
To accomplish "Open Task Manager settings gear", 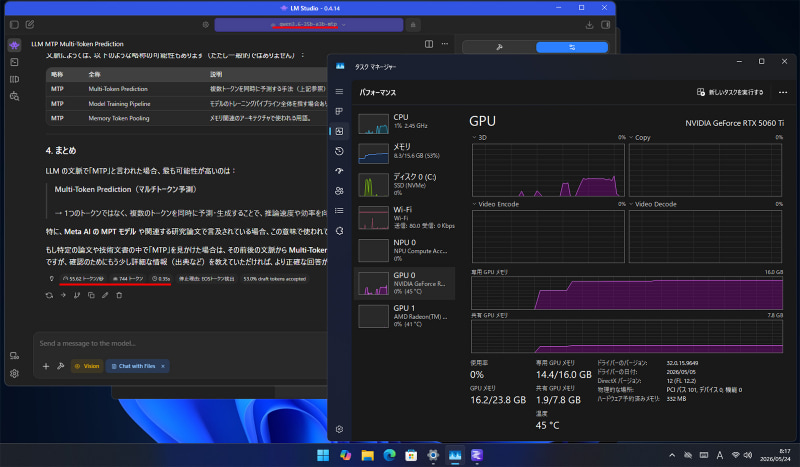I will [x=339, y=429].
